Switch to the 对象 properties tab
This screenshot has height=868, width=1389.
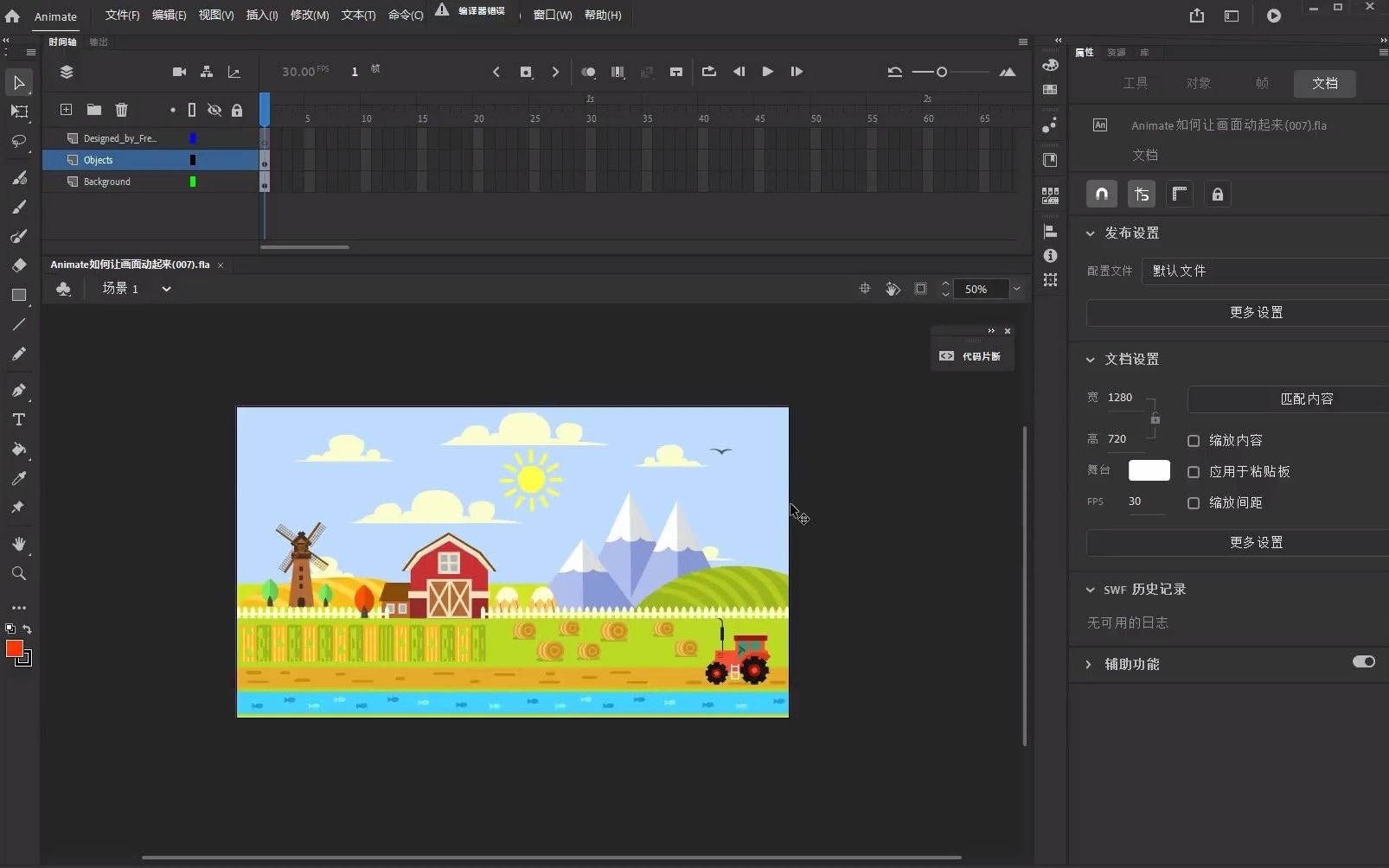tap(1198, 84)
